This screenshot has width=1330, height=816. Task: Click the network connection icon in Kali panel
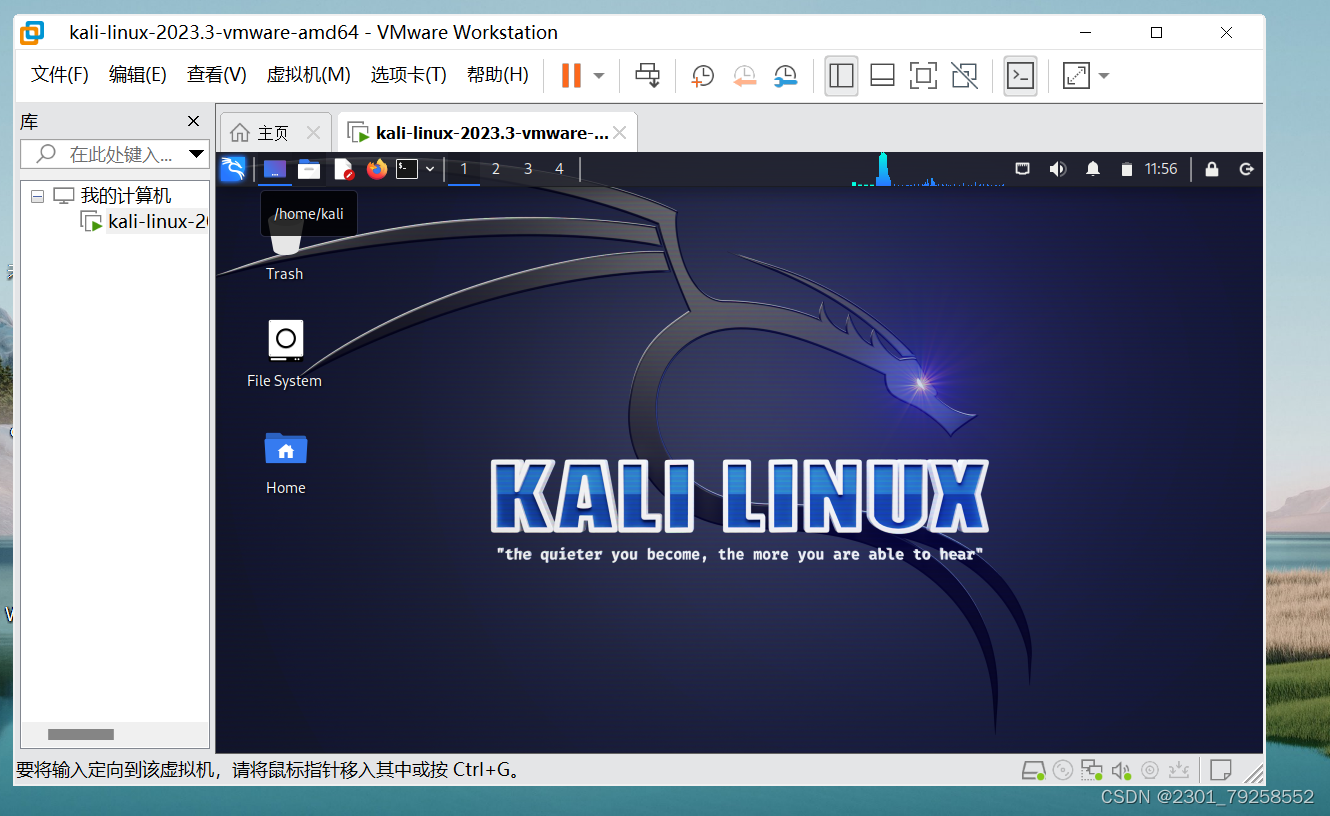1023,169
